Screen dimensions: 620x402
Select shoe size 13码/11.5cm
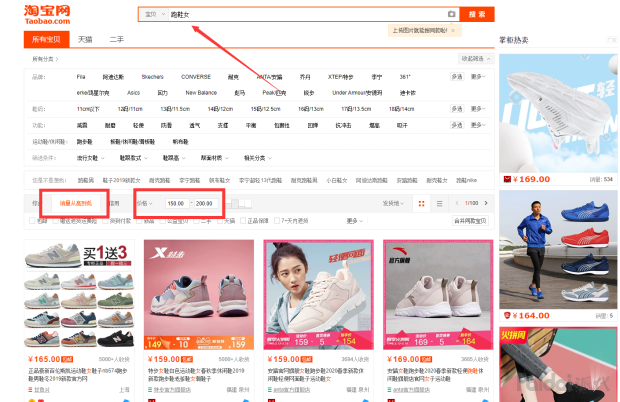coord(175,109)
